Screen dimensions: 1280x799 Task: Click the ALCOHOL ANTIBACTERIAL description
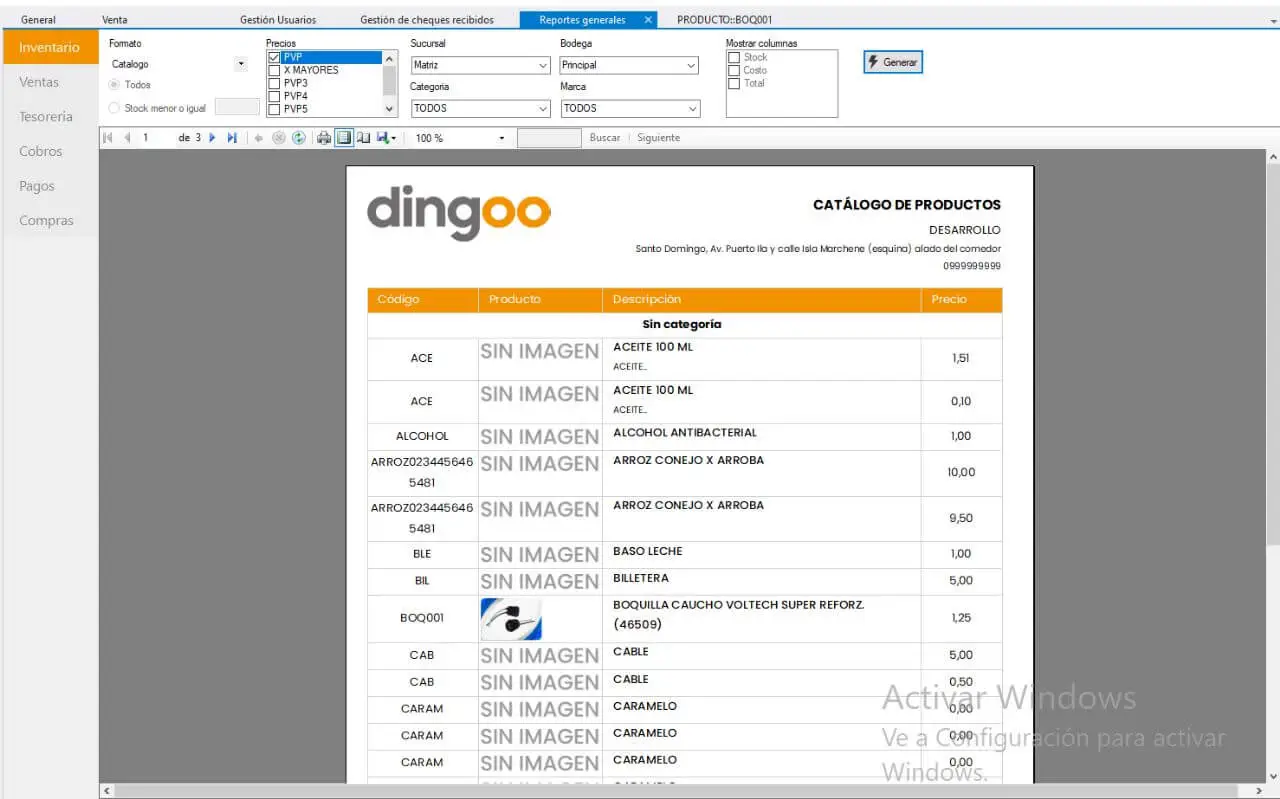tap(685, 433)
